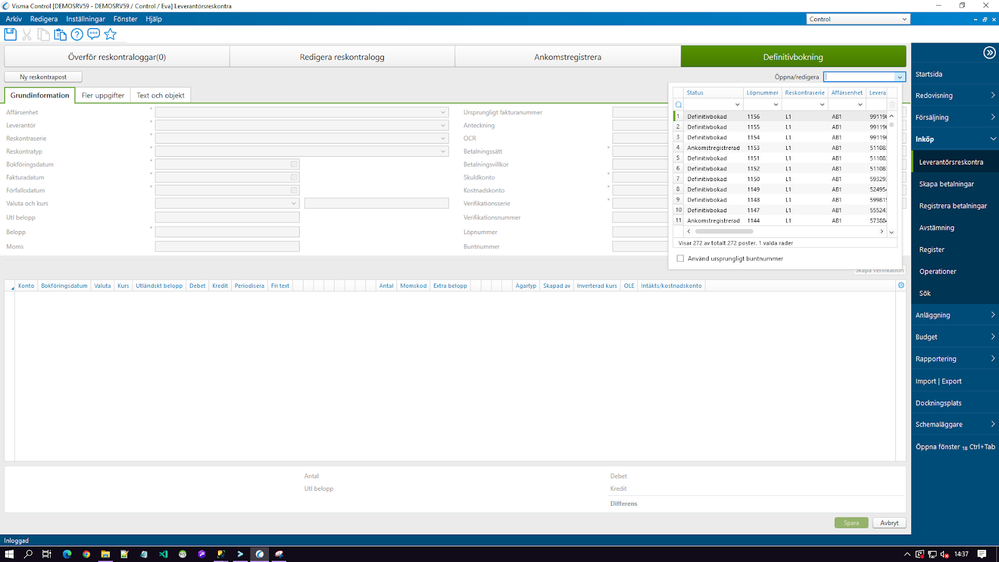This screenshot has height=562, width=999.
Task: Expand the Anläggning section in side menu
Action: [954, 315]
